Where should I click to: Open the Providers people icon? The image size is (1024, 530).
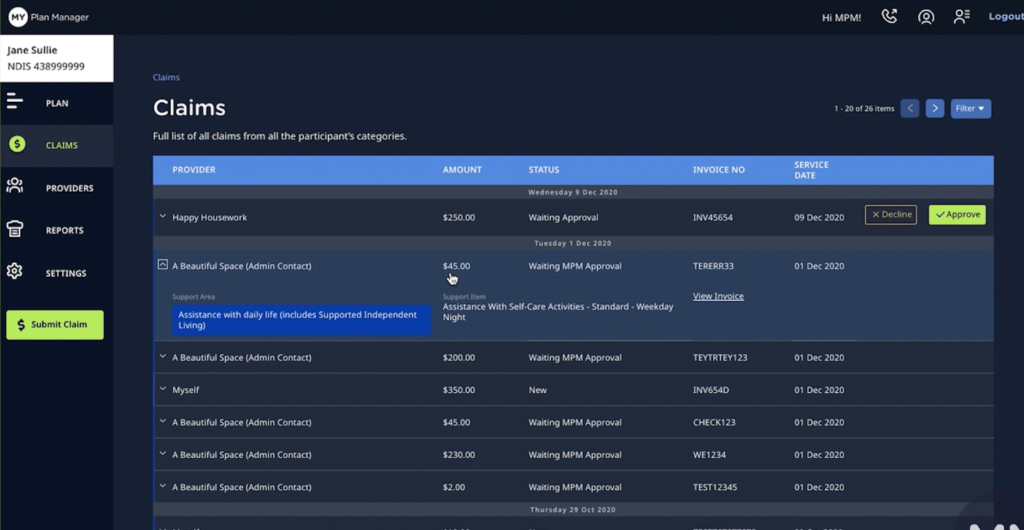(15, 187)
